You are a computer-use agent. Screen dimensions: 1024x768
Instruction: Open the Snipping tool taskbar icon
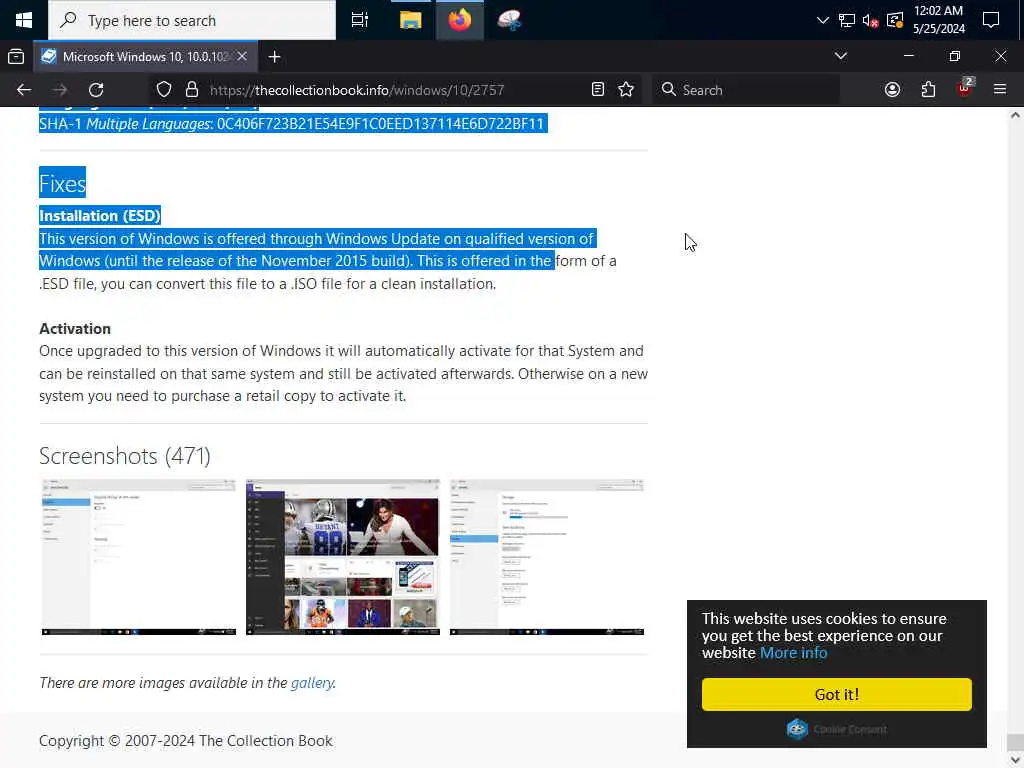pyautogui.click(x=509, y=20)
